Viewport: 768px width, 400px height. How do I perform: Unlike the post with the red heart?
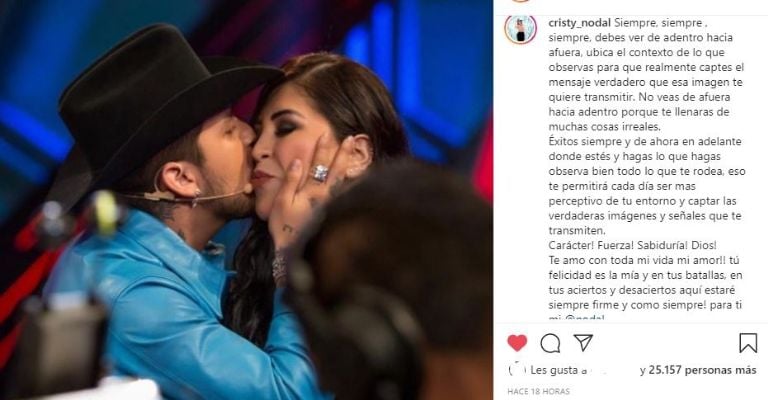coord(517,343)
